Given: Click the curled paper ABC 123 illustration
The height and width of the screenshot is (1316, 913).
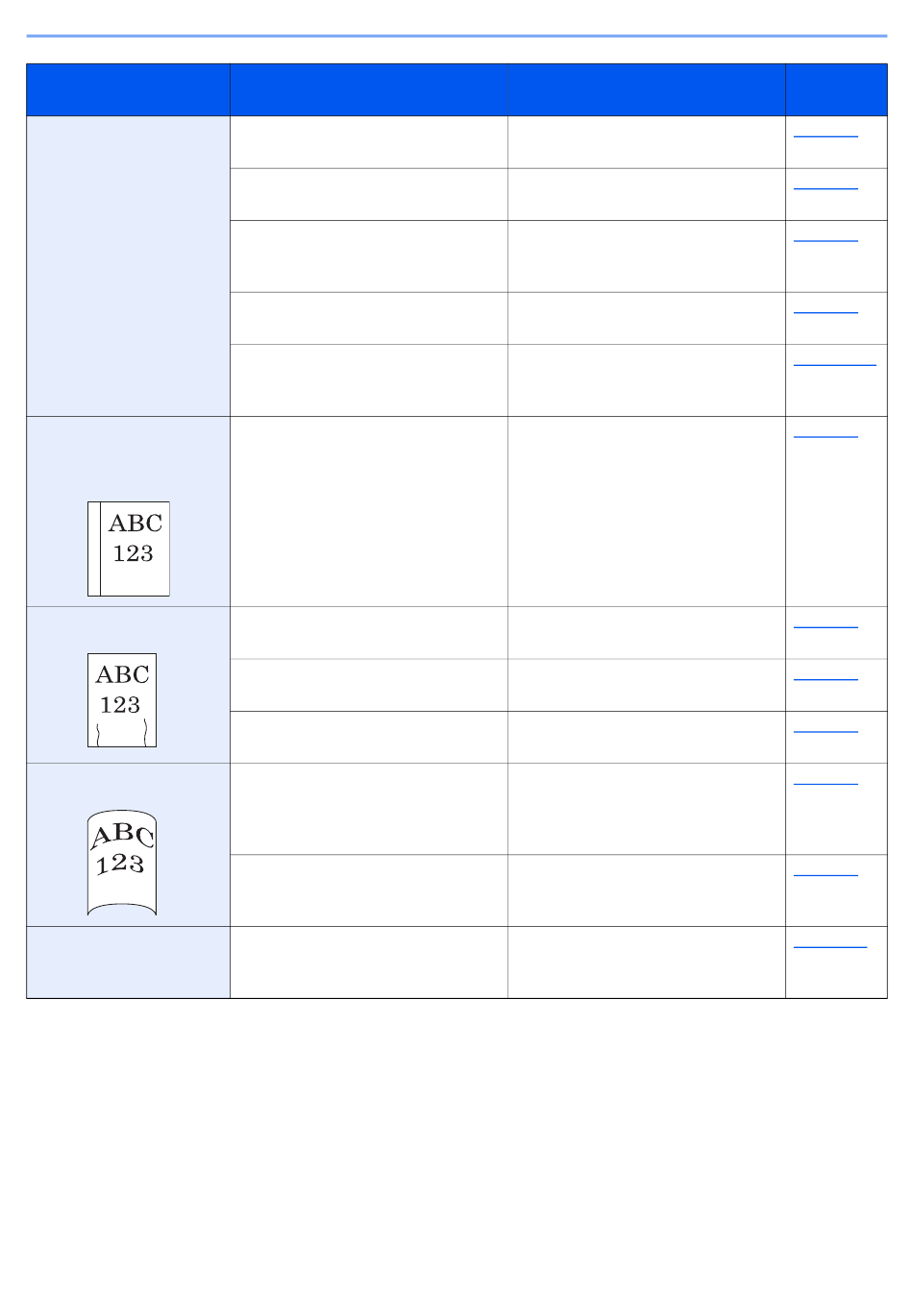Looking at the screenshot, I should click(x=122, y=863).
